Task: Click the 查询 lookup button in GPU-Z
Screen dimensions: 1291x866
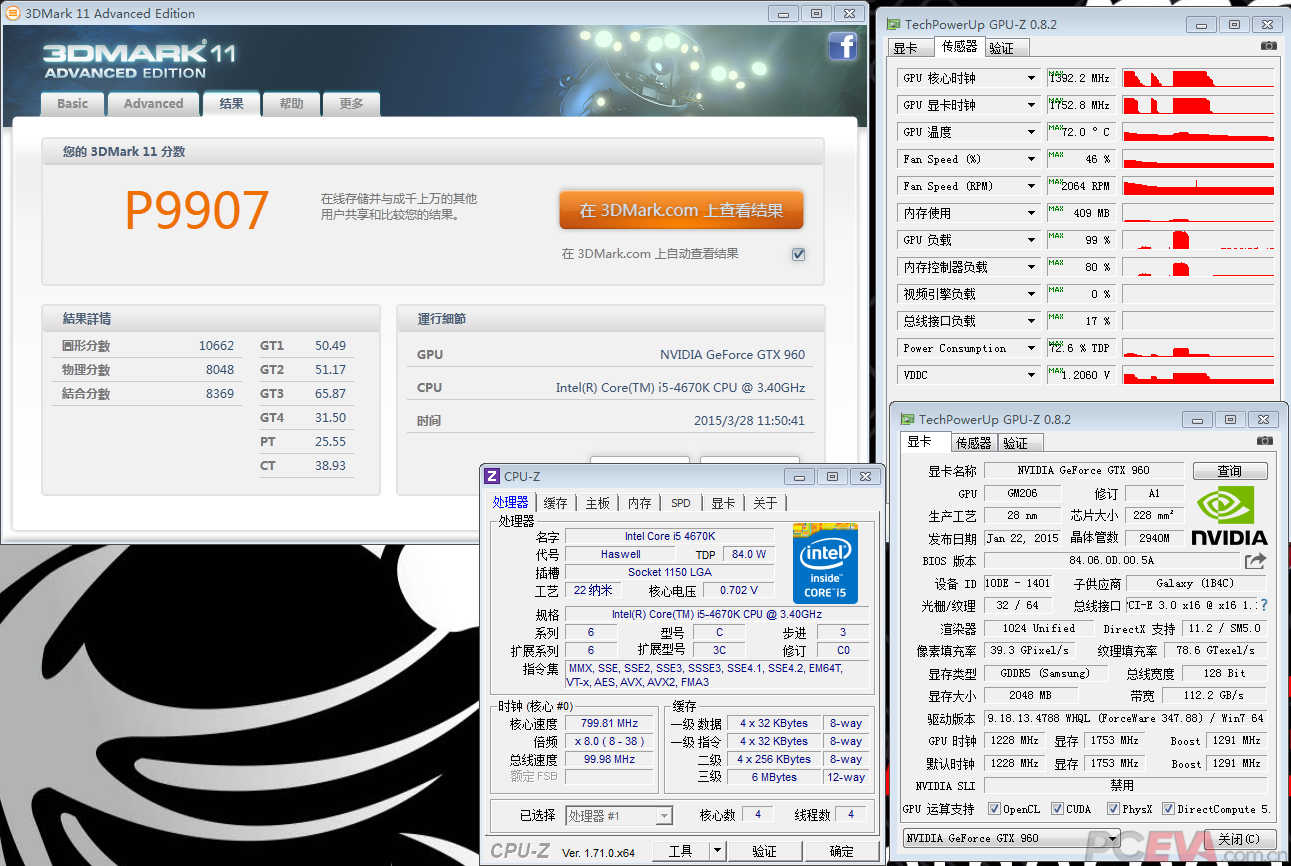Action: click(1229, 471)
